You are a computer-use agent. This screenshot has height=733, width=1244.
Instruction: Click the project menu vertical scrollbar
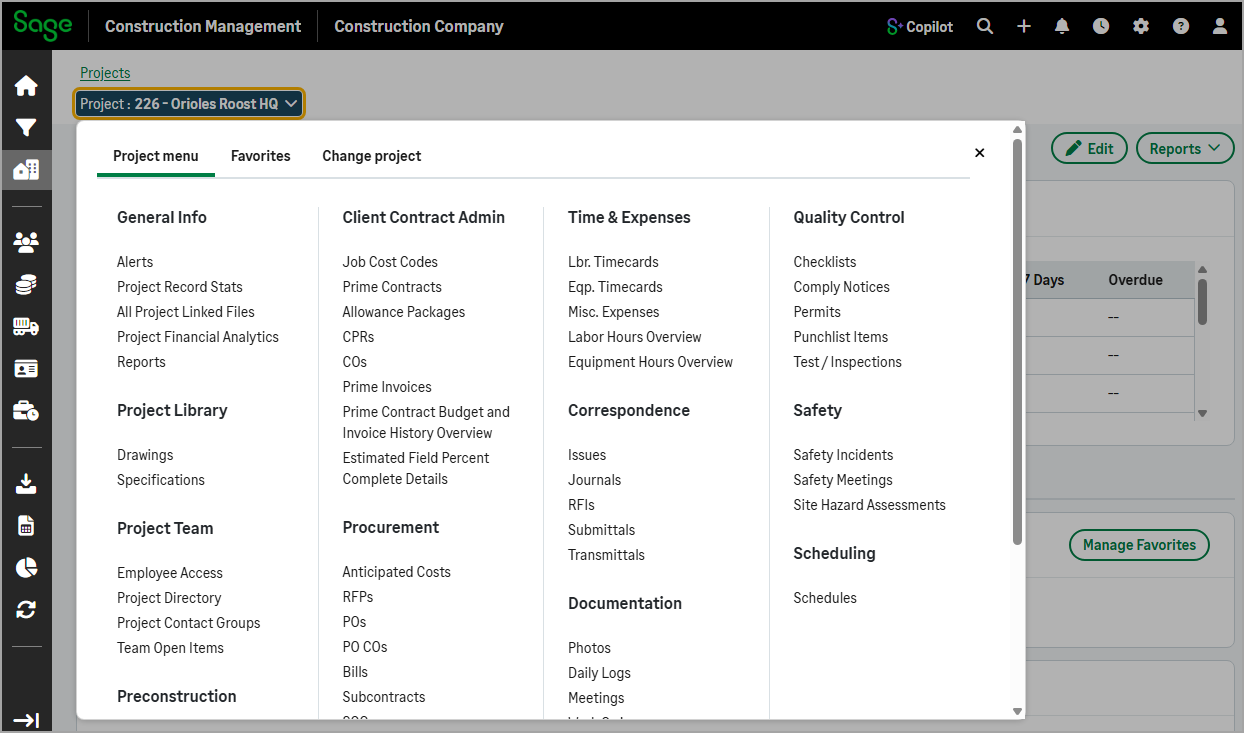point(1018,341)
